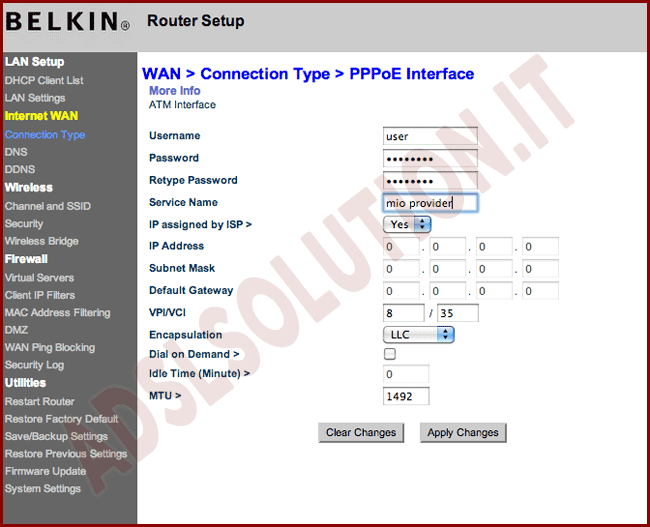Image resolution: width=650 pixels, height=527 pixels.
Task: Open Save/Backup Settings page
Action: [x=56, y=436]
